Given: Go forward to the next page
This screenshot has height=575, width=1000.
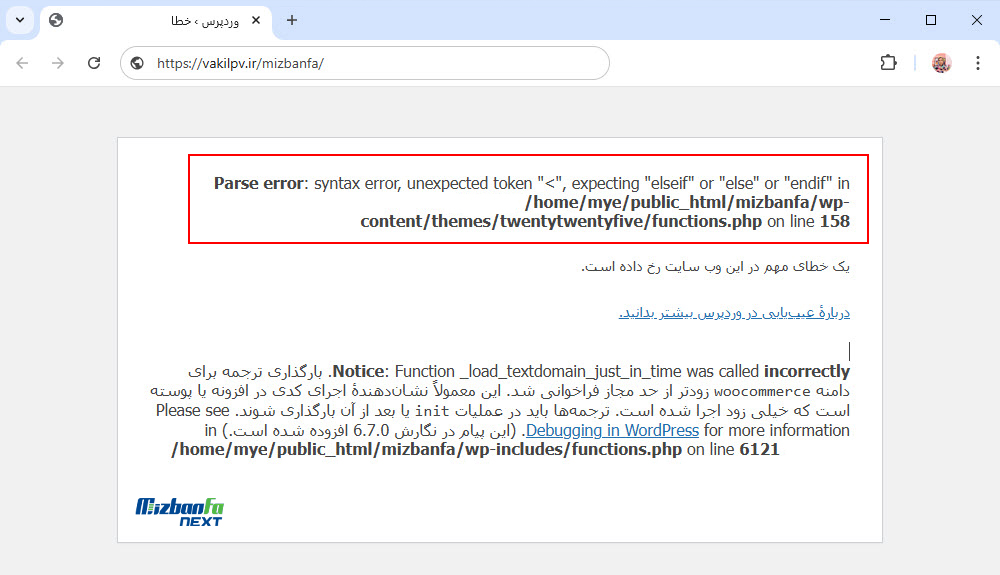Looking at the screenshot, I should tap(58, 63).
